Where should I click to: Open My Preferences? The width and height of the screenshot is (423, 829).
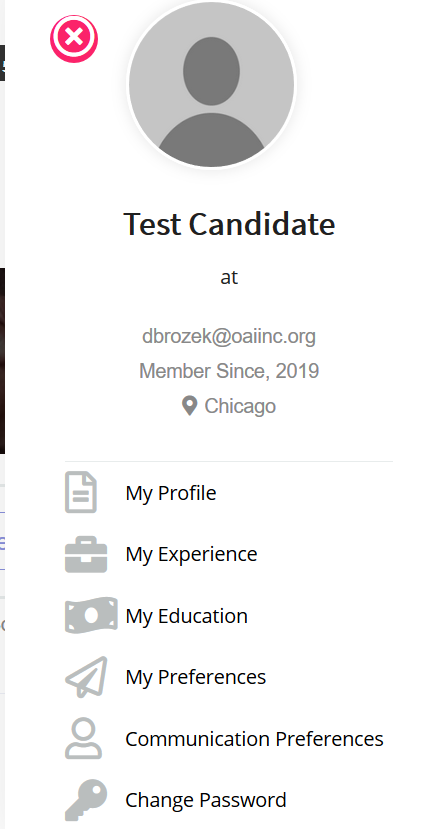tap(196, 677)
